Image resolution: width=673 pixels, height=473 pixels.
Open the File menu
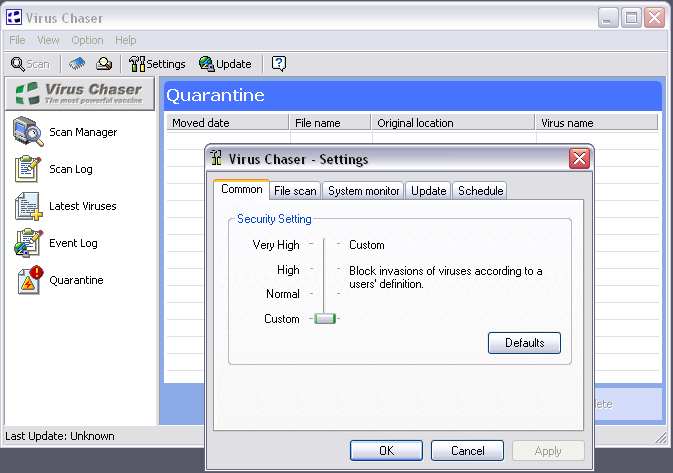[17, 40]
